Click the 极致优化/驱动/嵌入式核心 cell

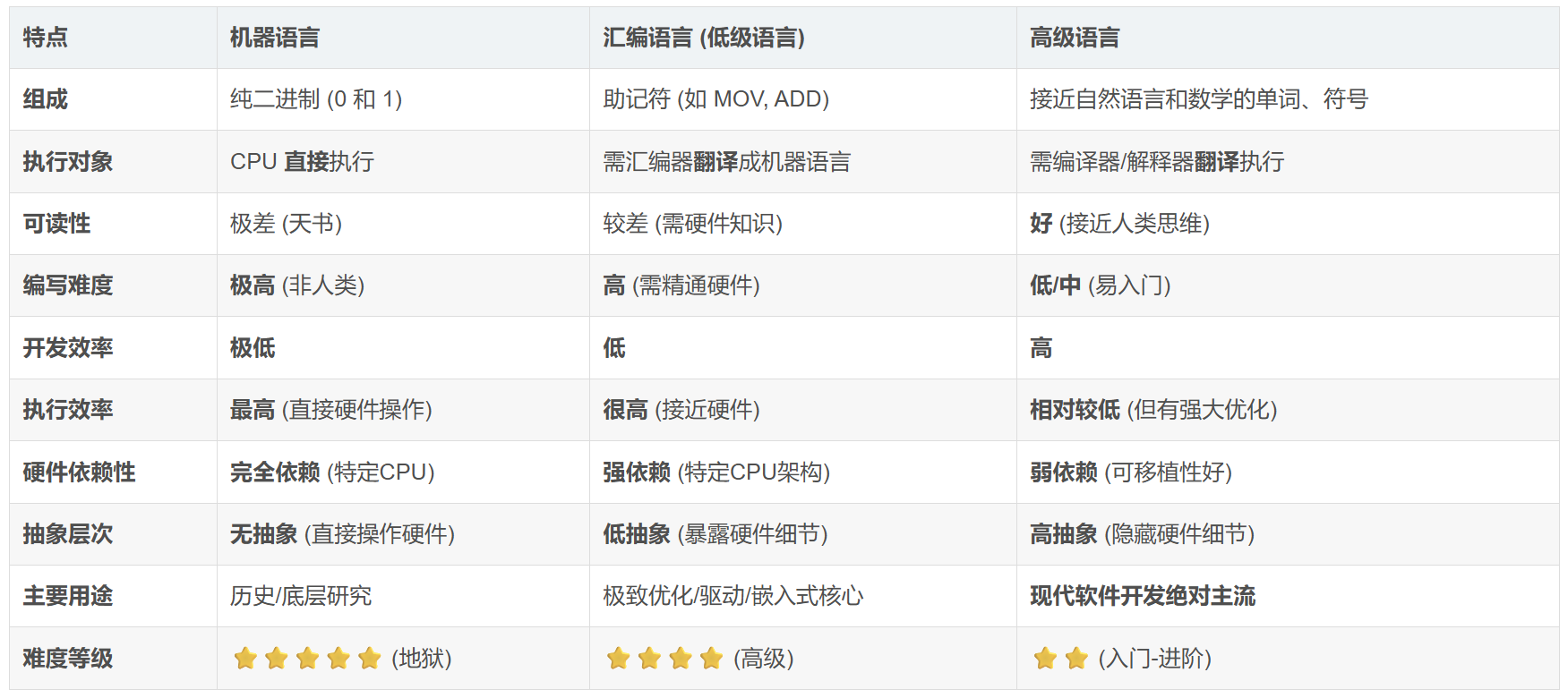click(733, 596)
